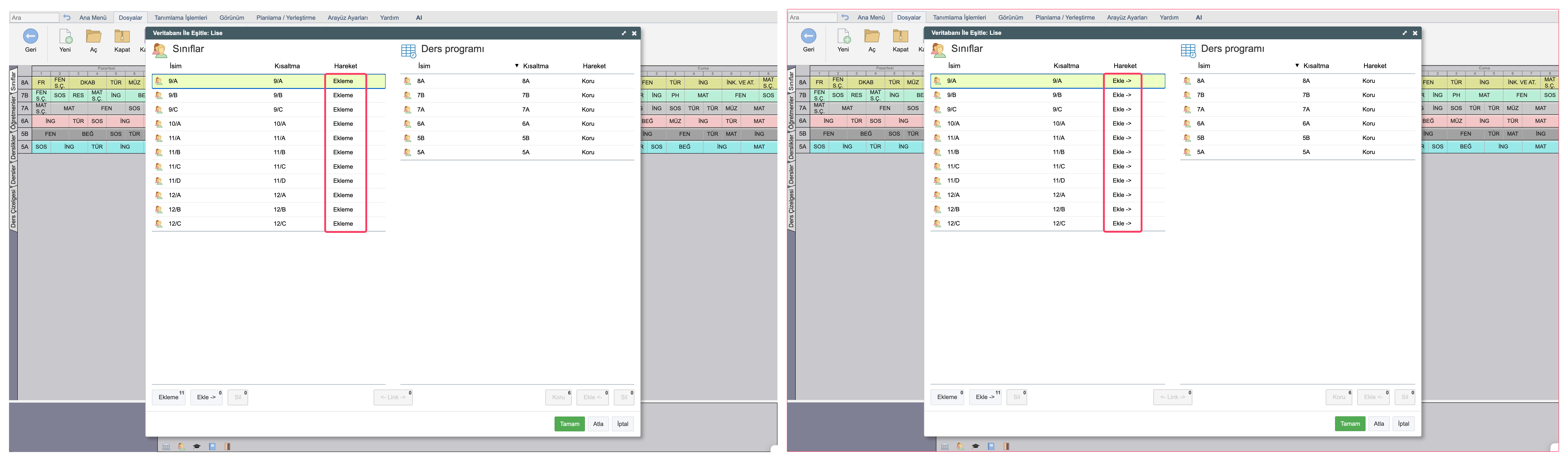Image resolution: width=1568 pixels, height=461 pixels.
Task: Click the Ara search field in right screenshot
Action: [812, 18]
